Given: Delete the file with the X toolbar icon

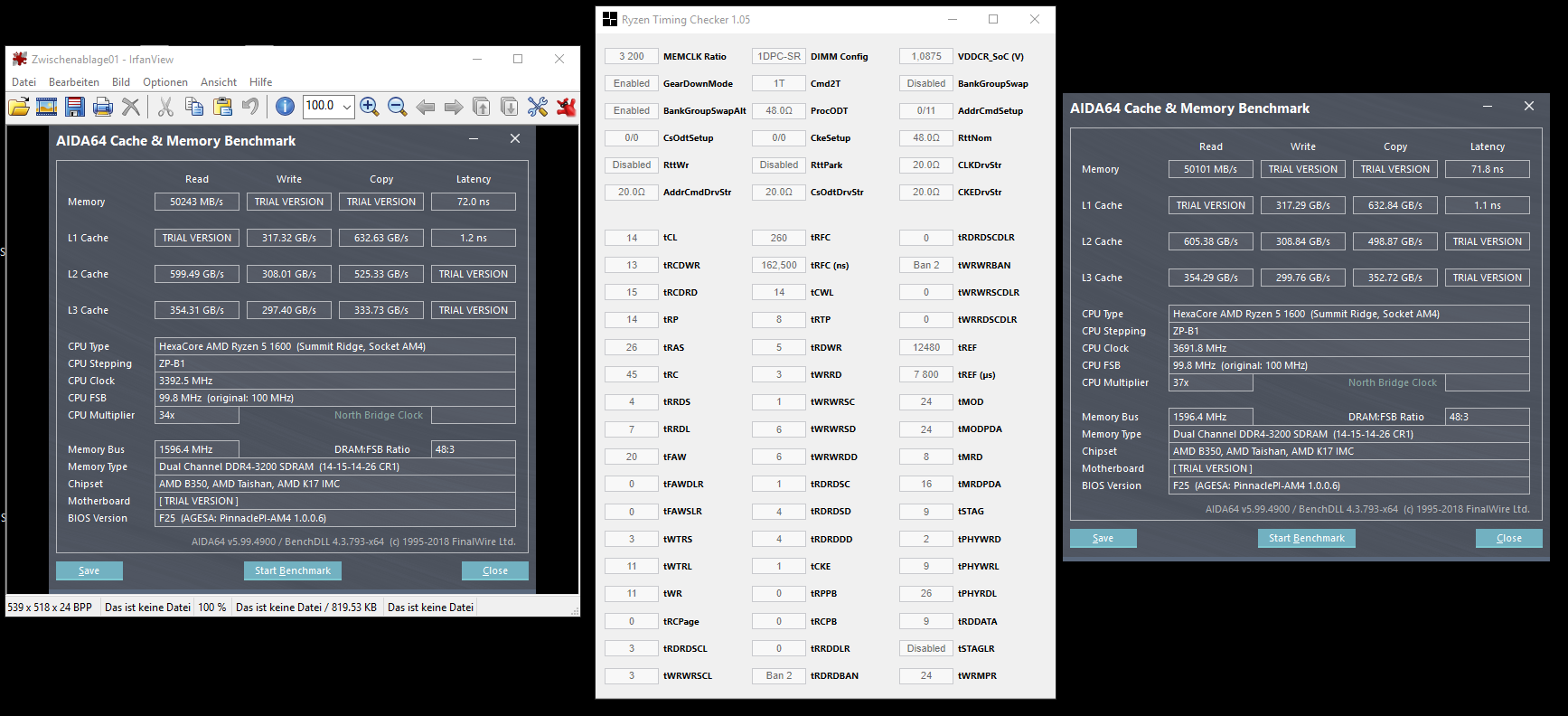Looking at the screenshot, I should [x=131, y=107].
